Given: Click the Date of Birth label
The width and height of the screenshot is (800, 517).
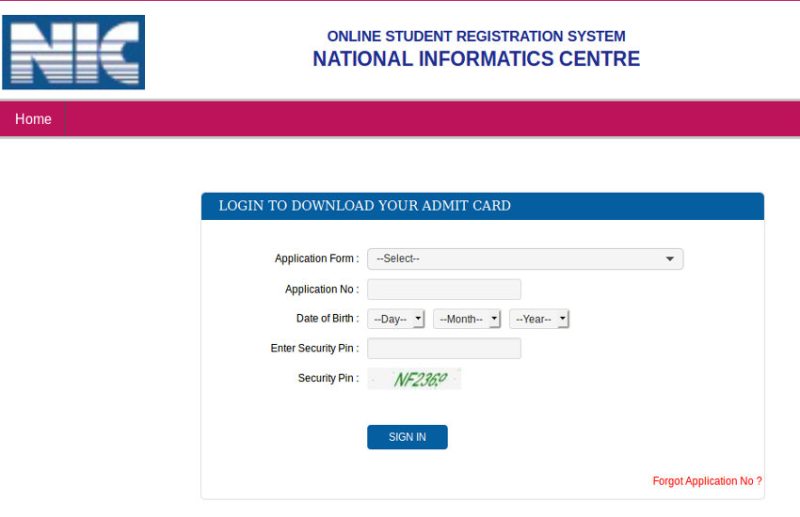Looking at the screenshot, I should tap(327, 319).
